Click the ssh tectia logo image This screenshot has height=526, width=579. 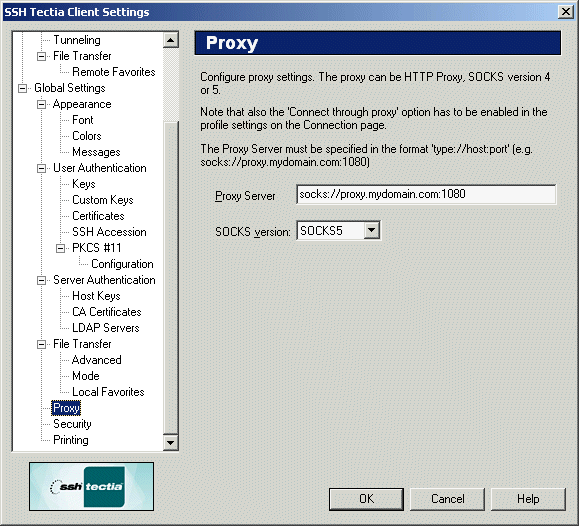tap(92, 486)
